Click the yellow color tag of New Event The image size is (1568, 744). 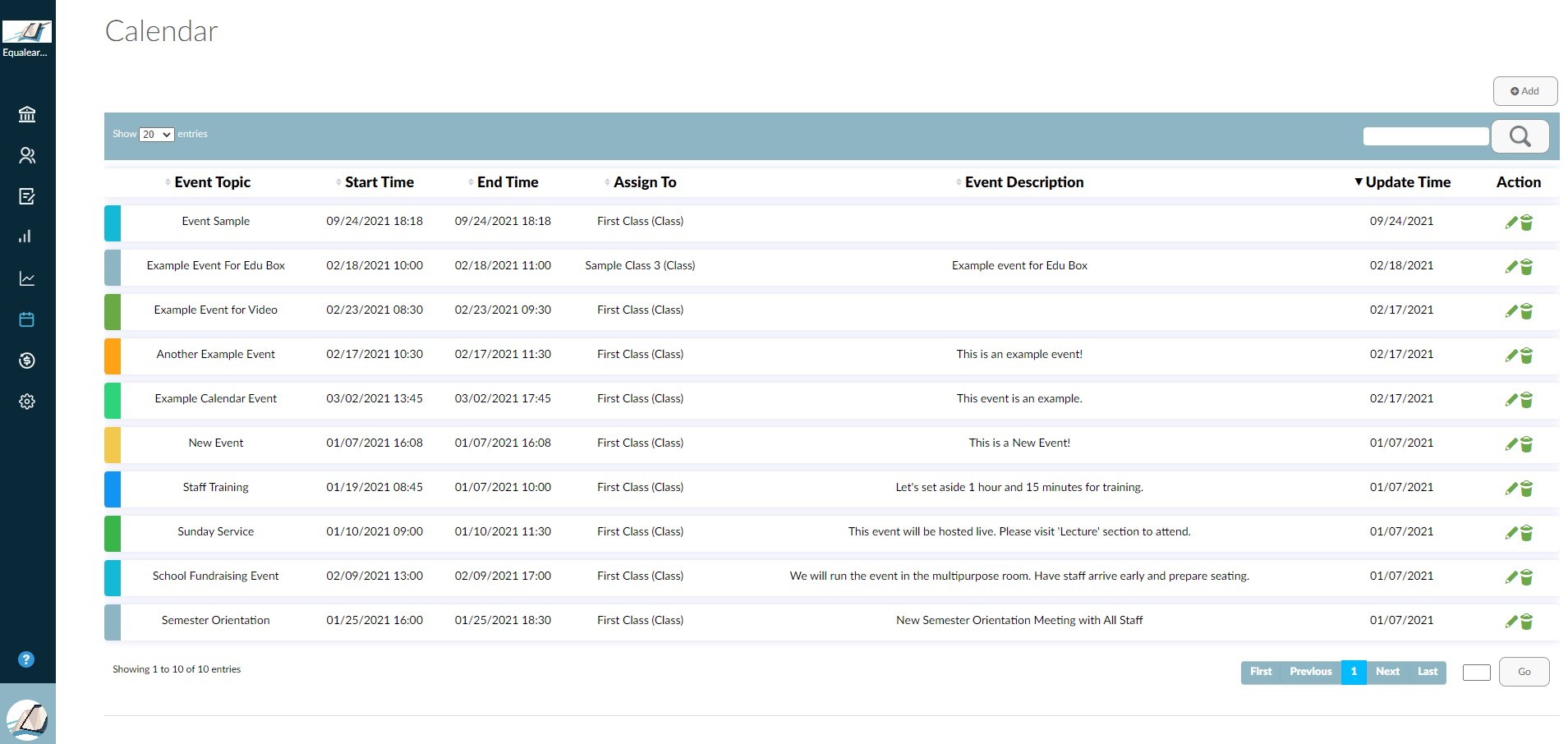click(x=113, y=444)
